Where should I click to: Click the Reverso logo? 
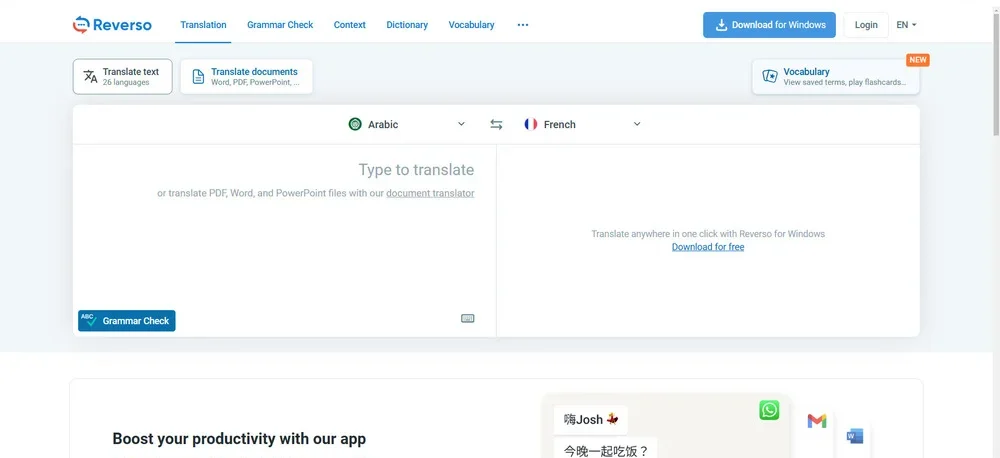pyautogui.click(x=112, y=25)
